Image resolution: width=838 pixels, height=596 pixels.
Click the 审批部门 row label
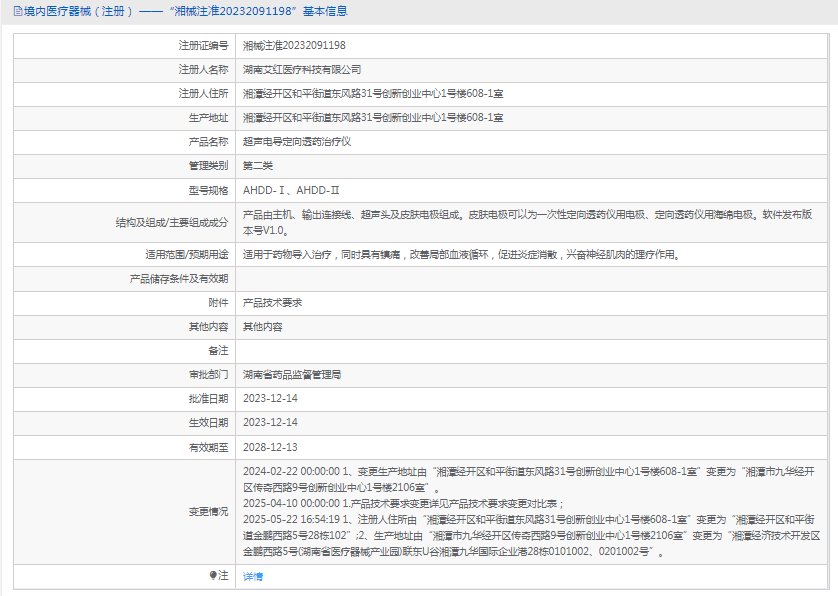pyautogui.click(x=208, y=375)
